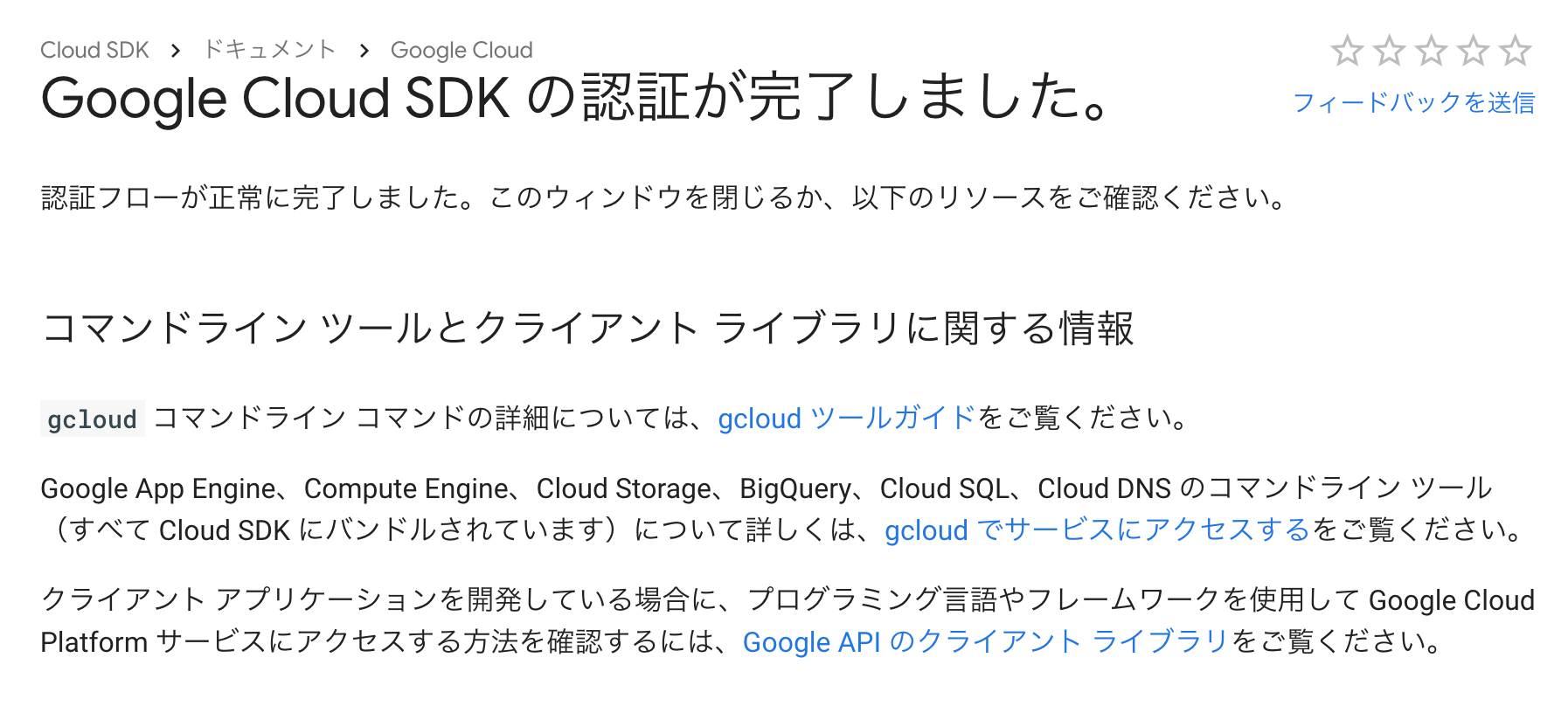This screenshot has width=1568, height=713.
Task: Follow the gcloud でサービスにアクセスする link
Action: click(1097, 530)
